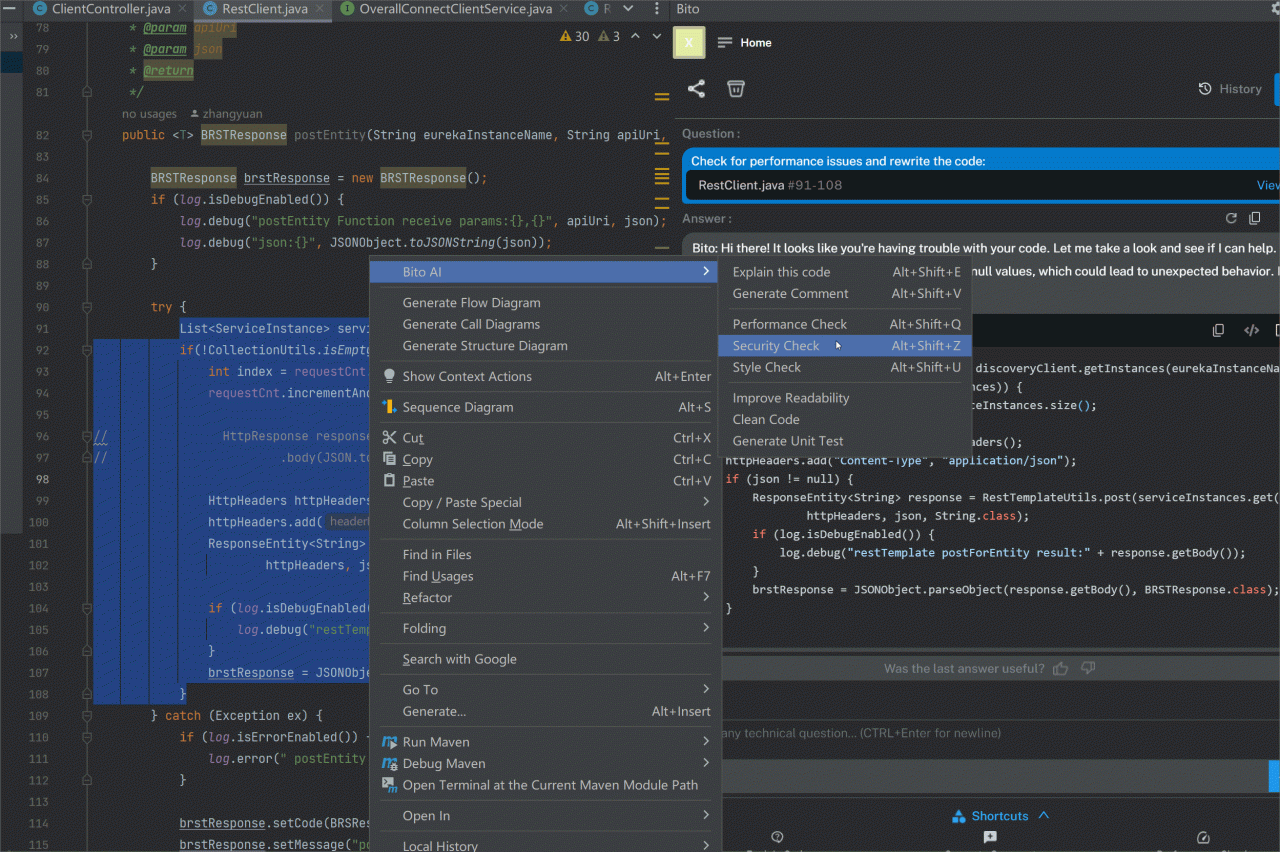Open Terminal at Current Maven Module Path
This screenshot has width=1280, height=852.
[545, 785]
